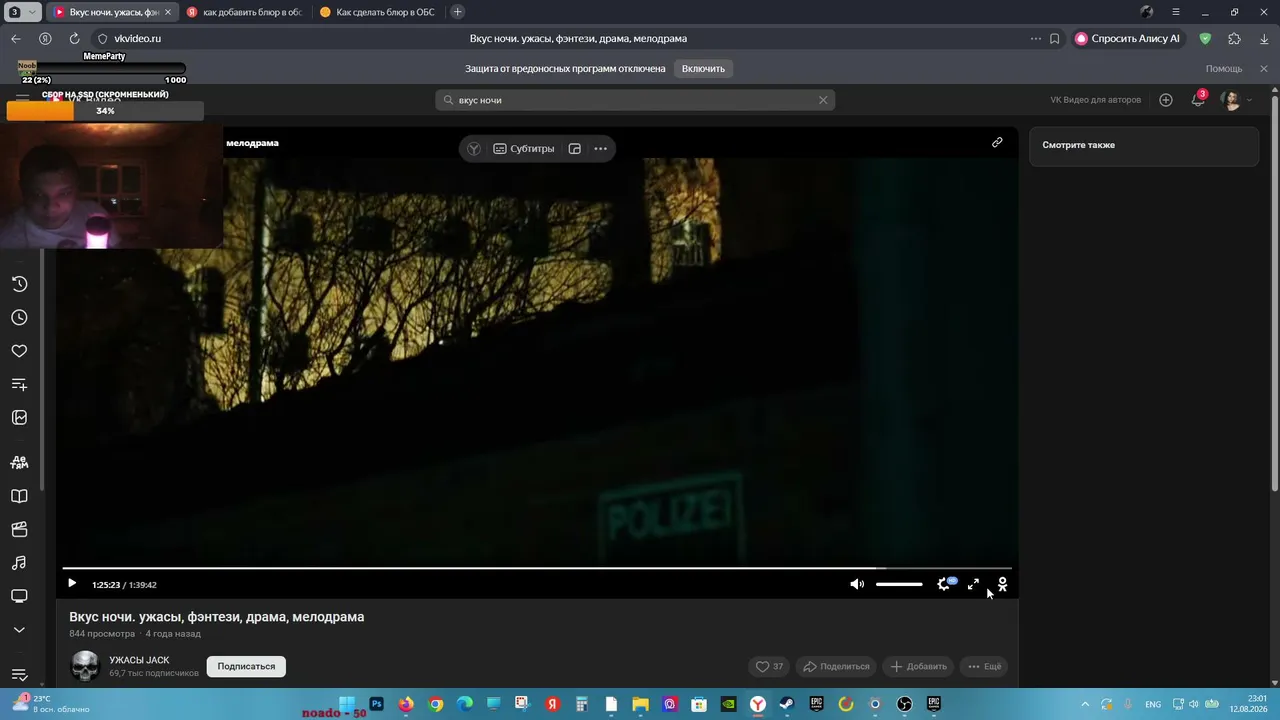
Task: Share the video via Поделиться
Action: (x=836, y=666)
